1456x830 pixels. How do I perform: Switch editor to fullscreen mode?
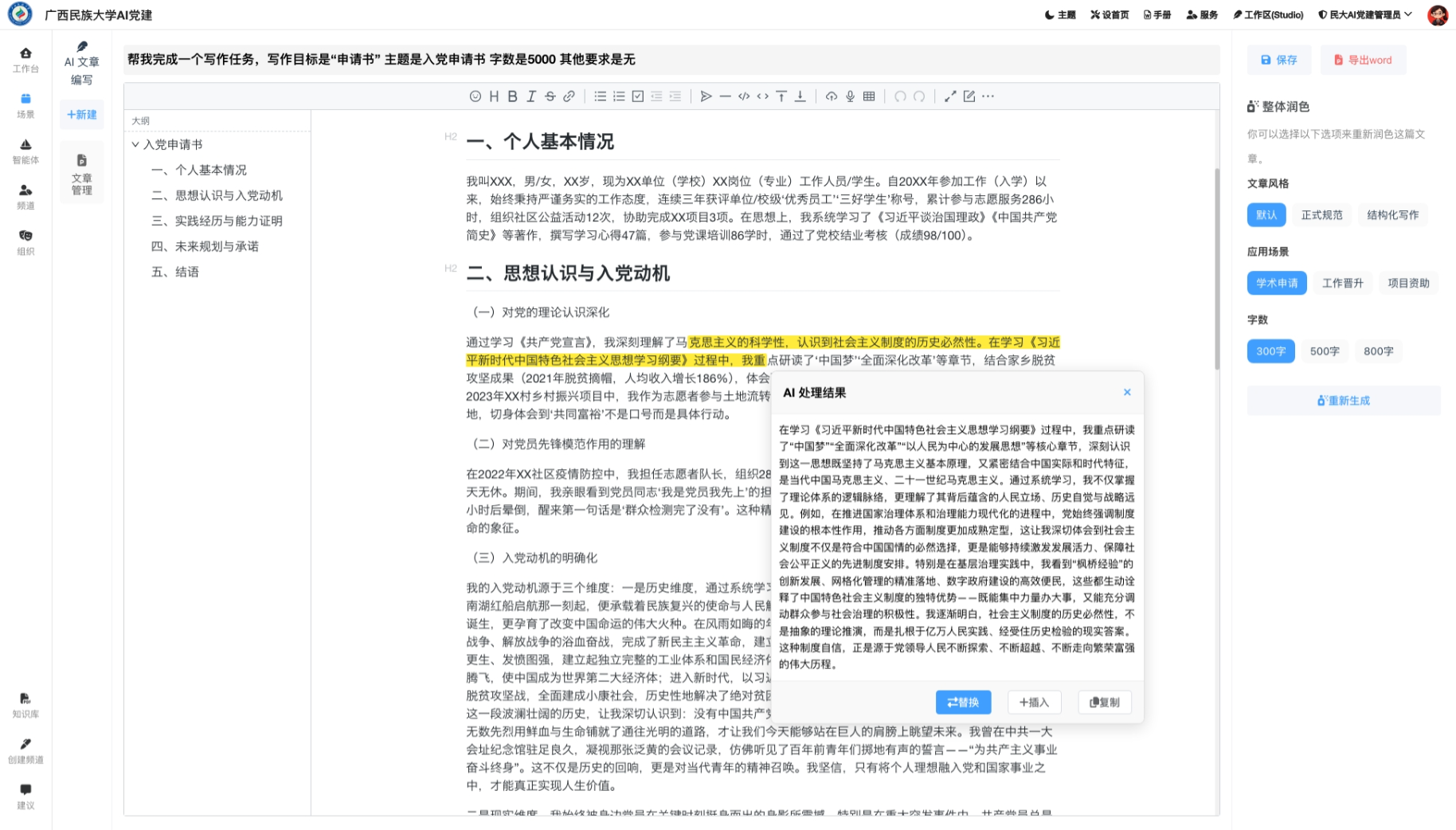(950, 96)
